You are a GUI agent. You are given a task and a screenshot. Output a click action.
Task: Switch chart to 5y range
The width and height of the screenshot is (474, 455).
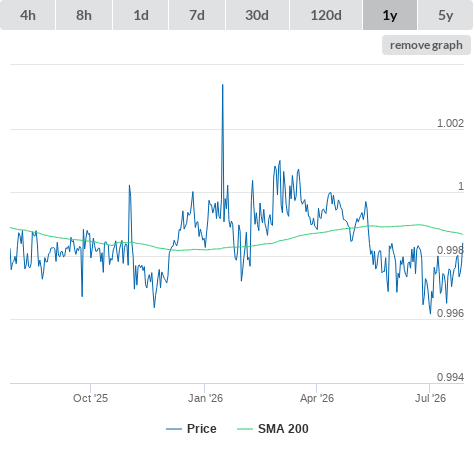pos(446,15)
